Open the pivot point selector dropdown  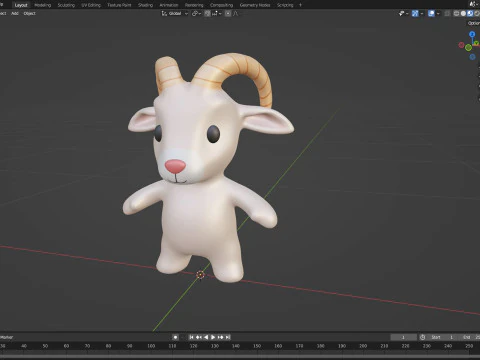197,13
